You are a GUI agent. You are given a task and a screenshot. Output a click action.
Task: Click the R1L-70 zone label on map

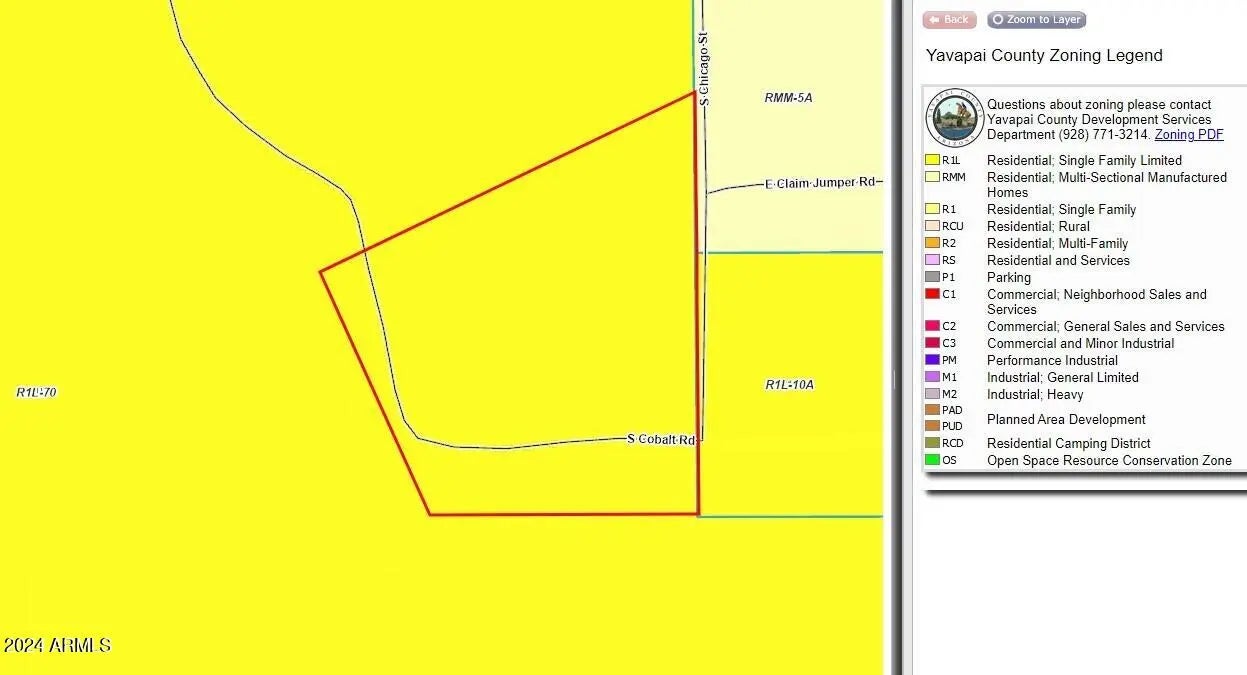[36, 393]
